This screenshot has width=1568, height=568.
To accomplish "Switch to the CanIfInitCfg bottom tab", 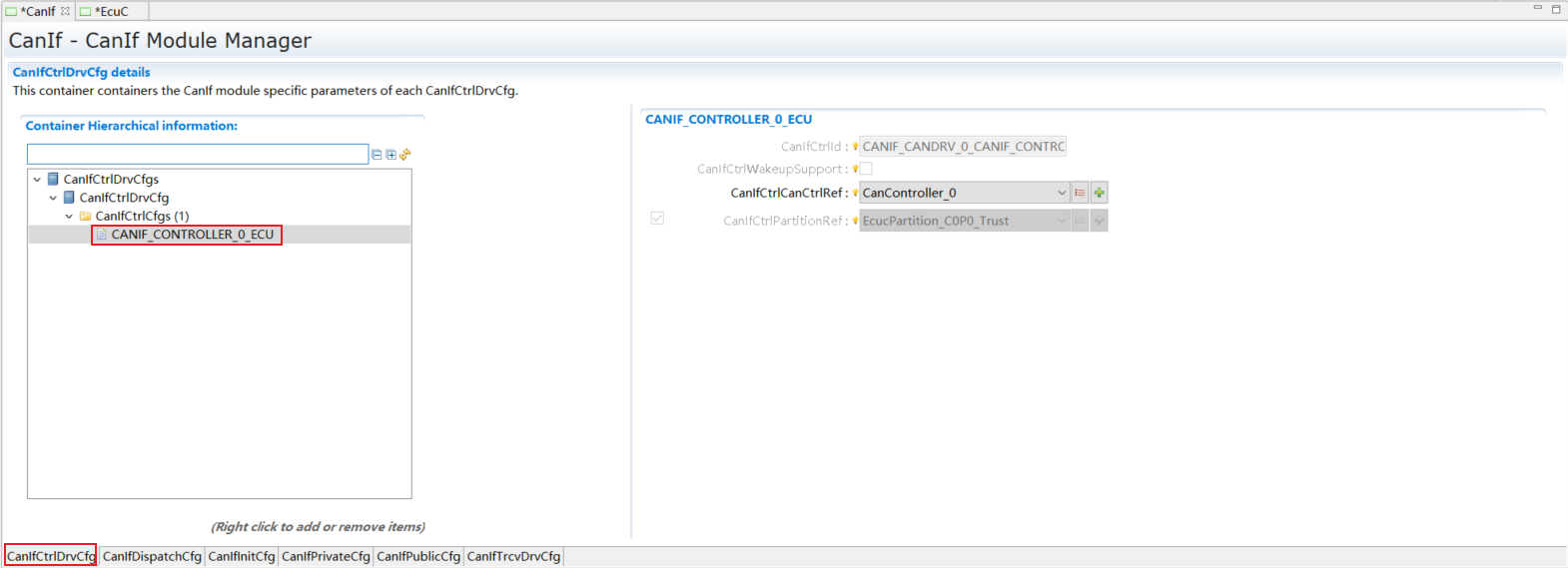I will click(242, 556).
